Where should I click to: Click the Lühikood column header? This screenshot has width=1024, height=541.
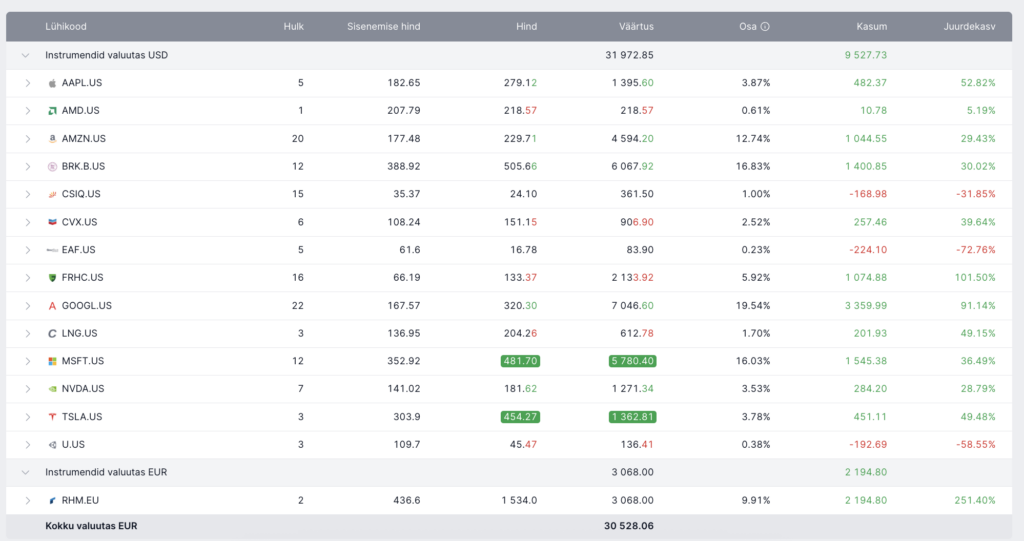[x=64, y=27]
